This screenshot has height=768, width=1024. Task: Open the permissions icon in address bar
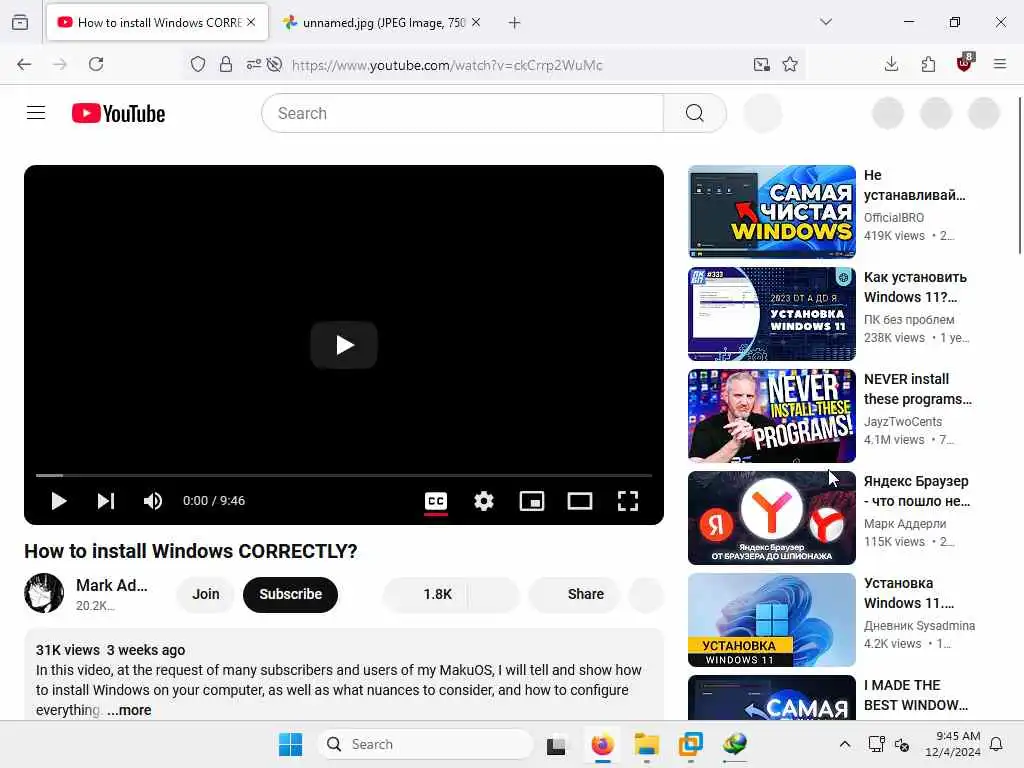(x=253, y=64)
